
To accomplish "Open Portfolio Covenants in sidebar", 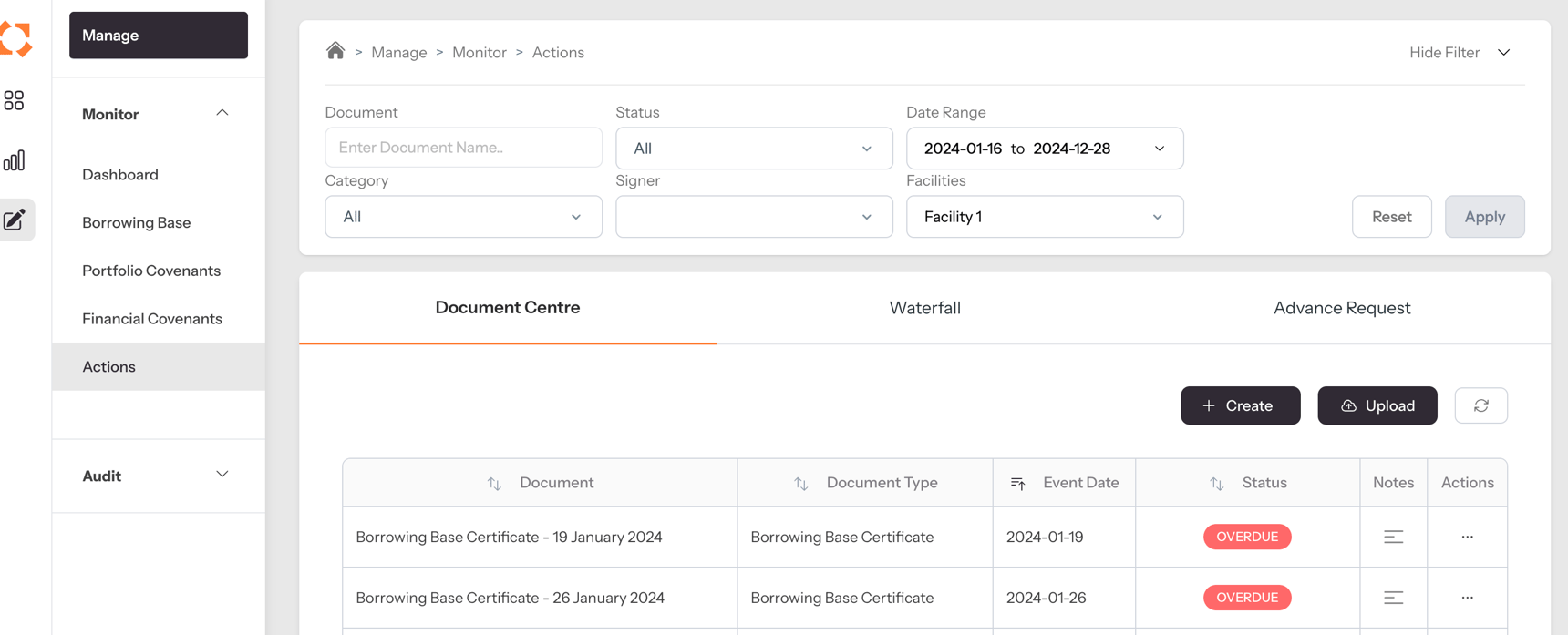I will click(x=151, y=271).
